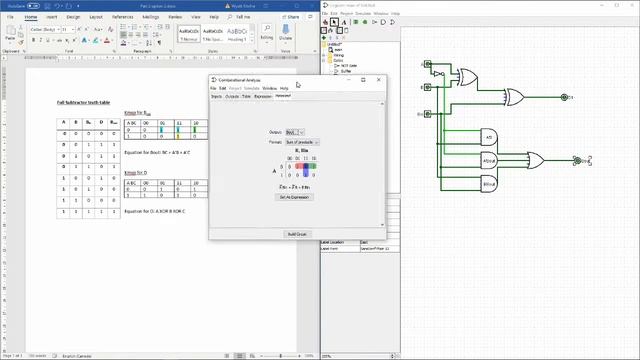Click the green add circuit icon in Logisim
Image resolution: width=640 pixels, height=360 pixels.
tap(324, 38)
